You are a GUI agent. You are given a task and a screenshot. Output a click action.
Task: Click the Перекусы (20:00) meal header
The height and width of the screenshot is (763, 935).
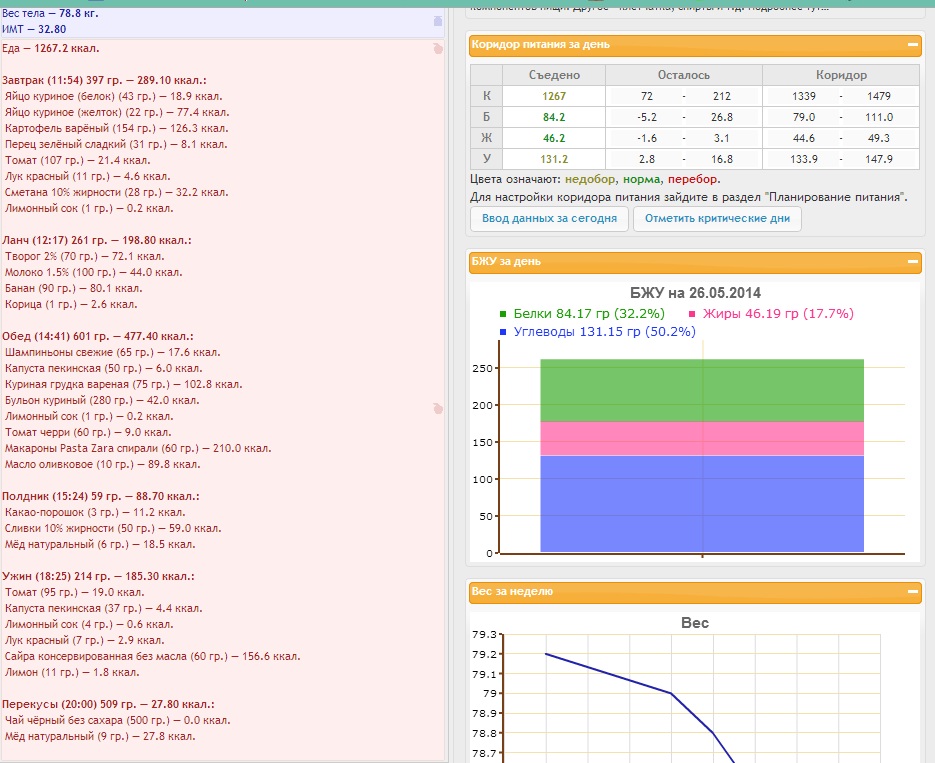107,705
